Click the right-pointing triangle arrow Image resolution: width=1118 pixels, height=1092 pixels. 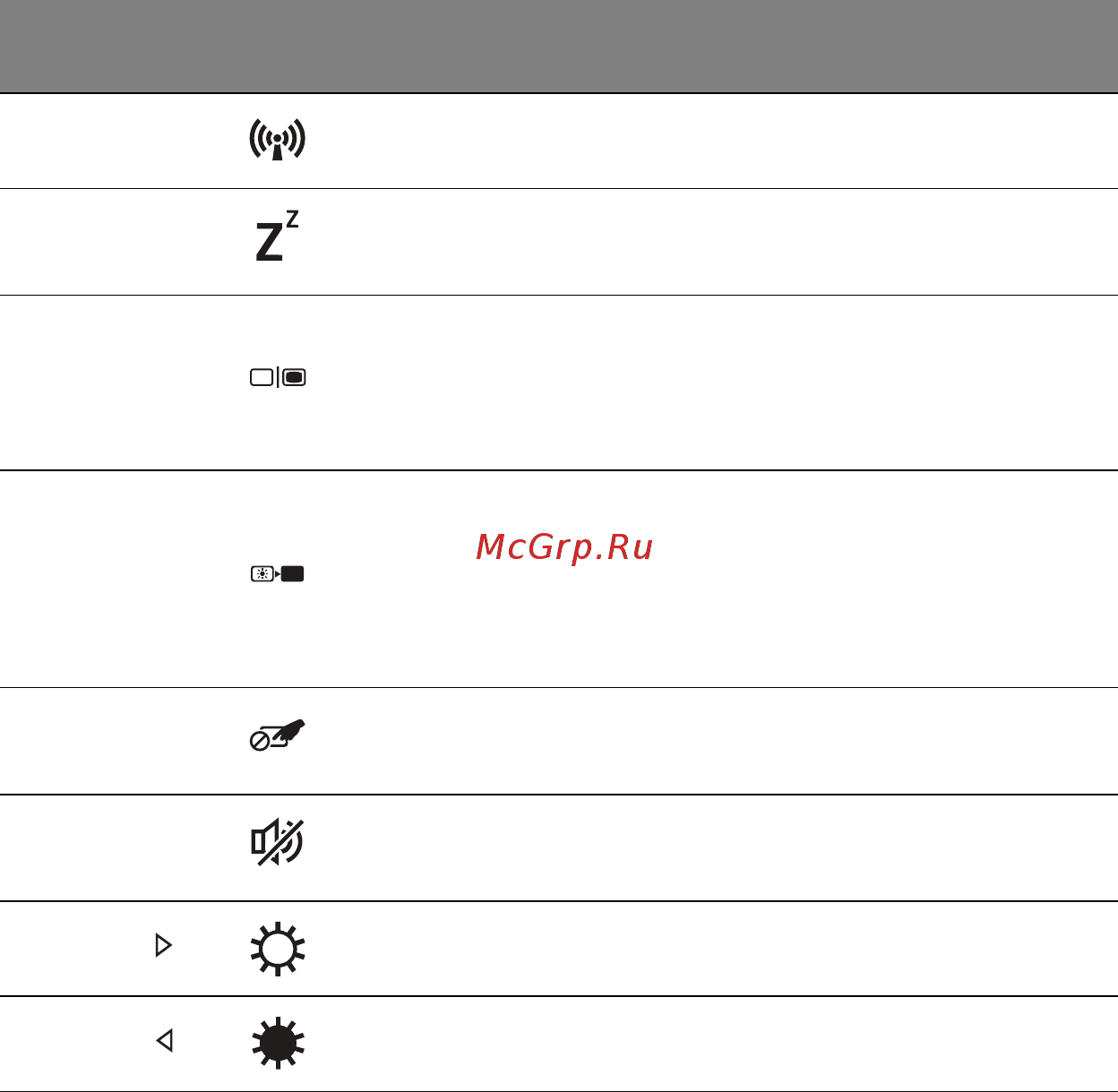(x=163, y=945)
